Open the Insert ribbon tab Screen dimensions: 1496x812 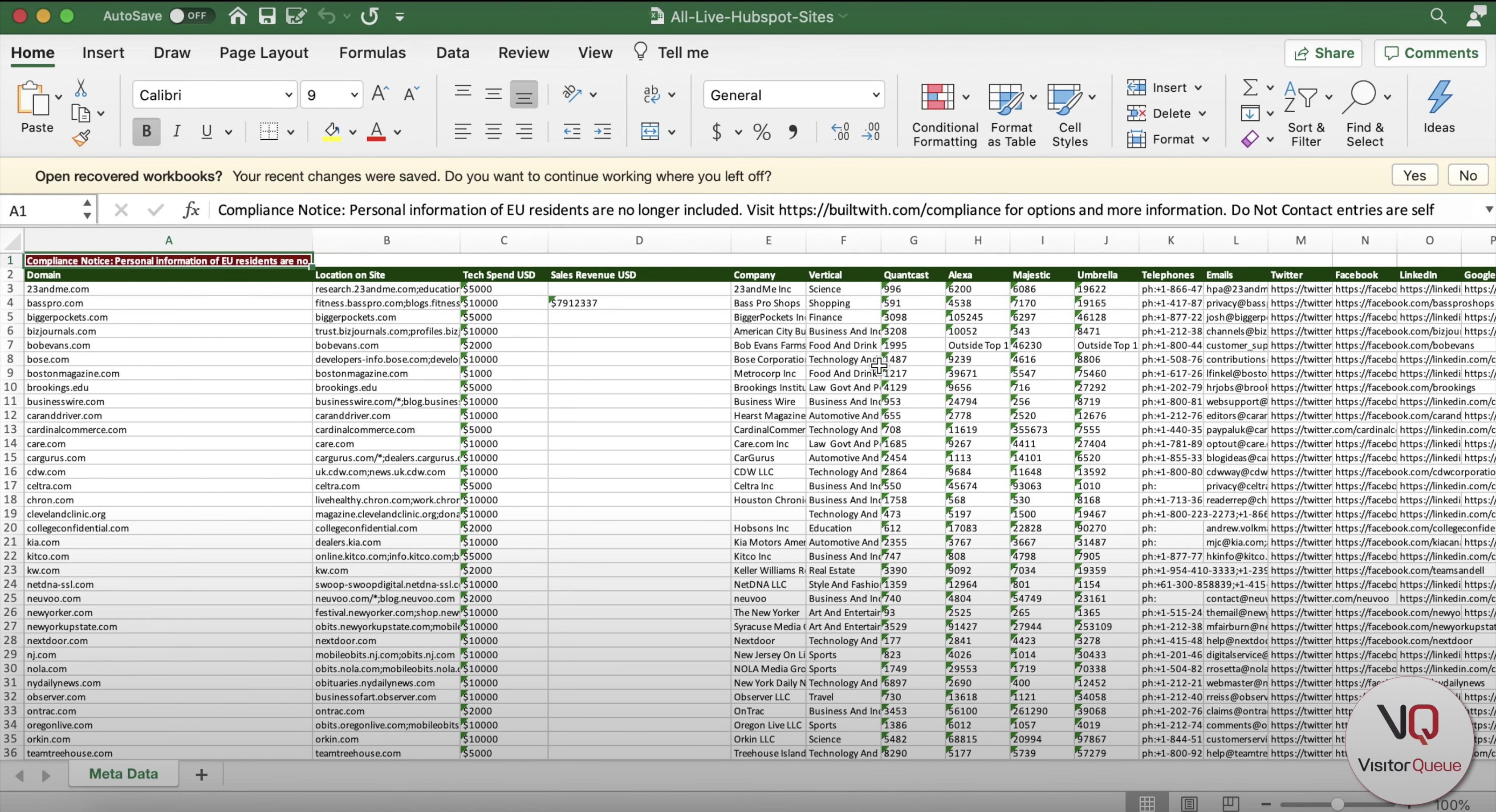(103, 52)
